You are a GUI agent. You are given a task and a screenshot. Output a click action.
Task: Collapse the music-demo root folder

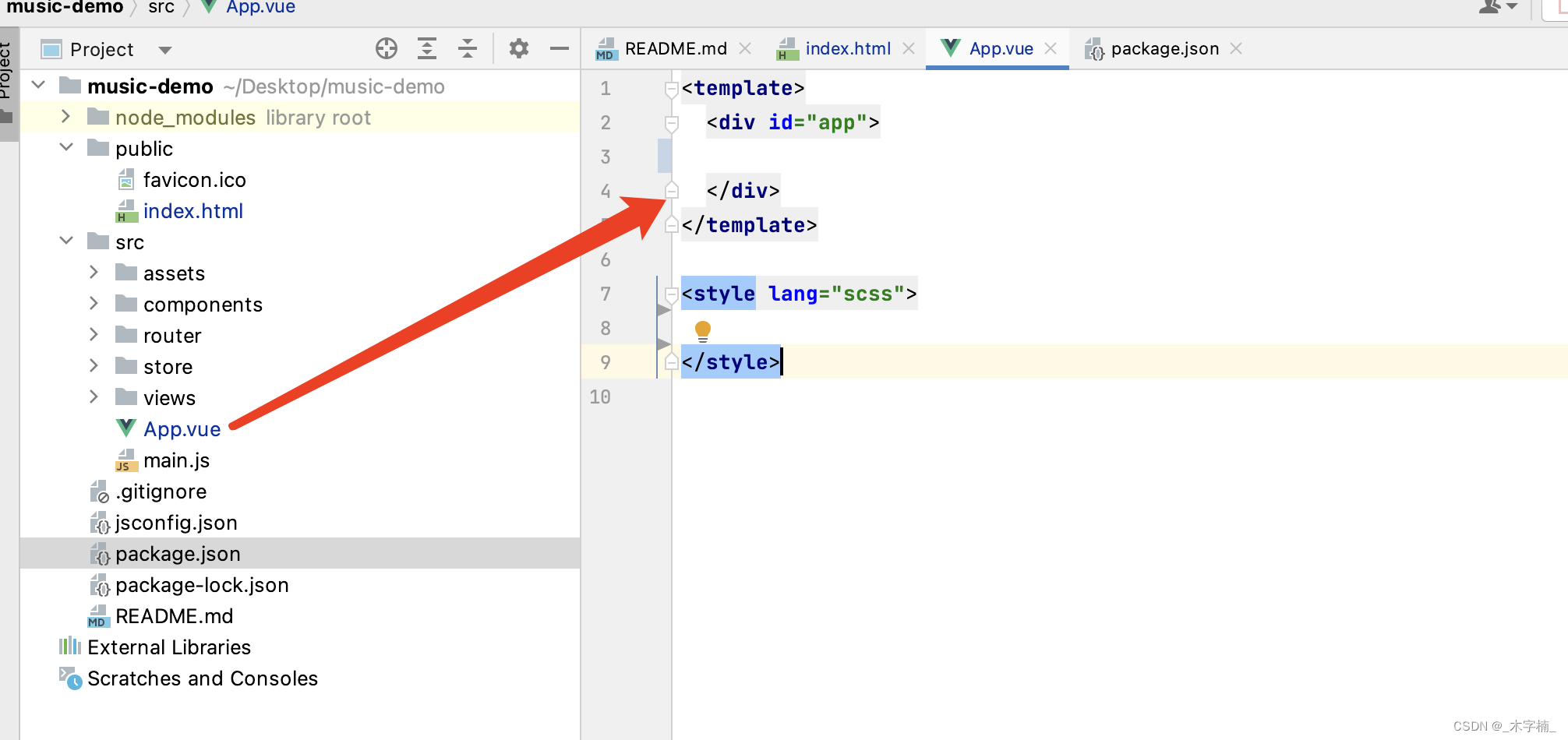(x=38, y=85)
